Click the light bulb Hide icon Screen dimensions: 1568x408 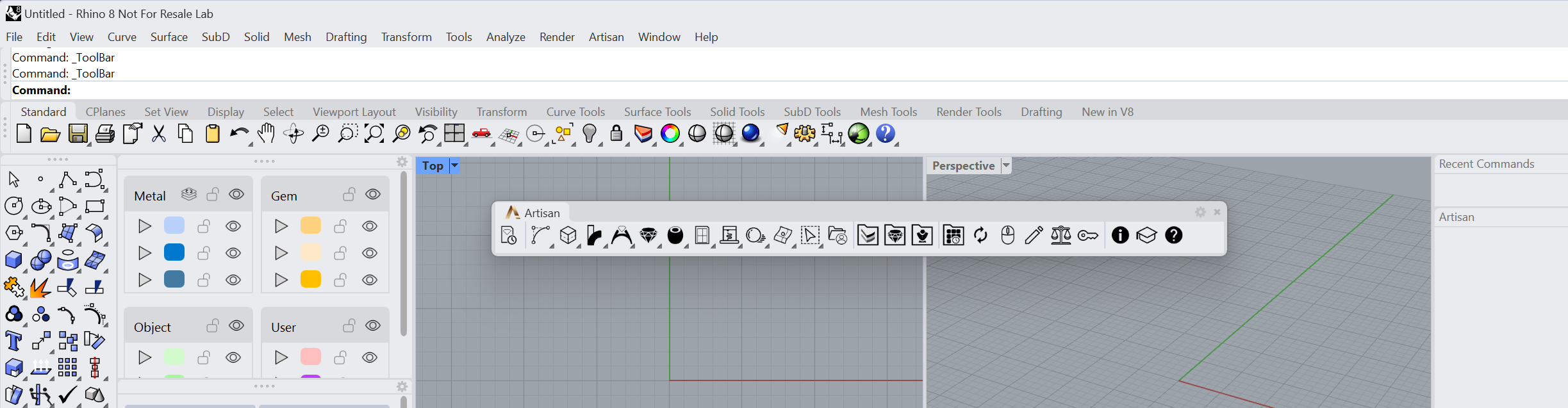click(590, 134)
